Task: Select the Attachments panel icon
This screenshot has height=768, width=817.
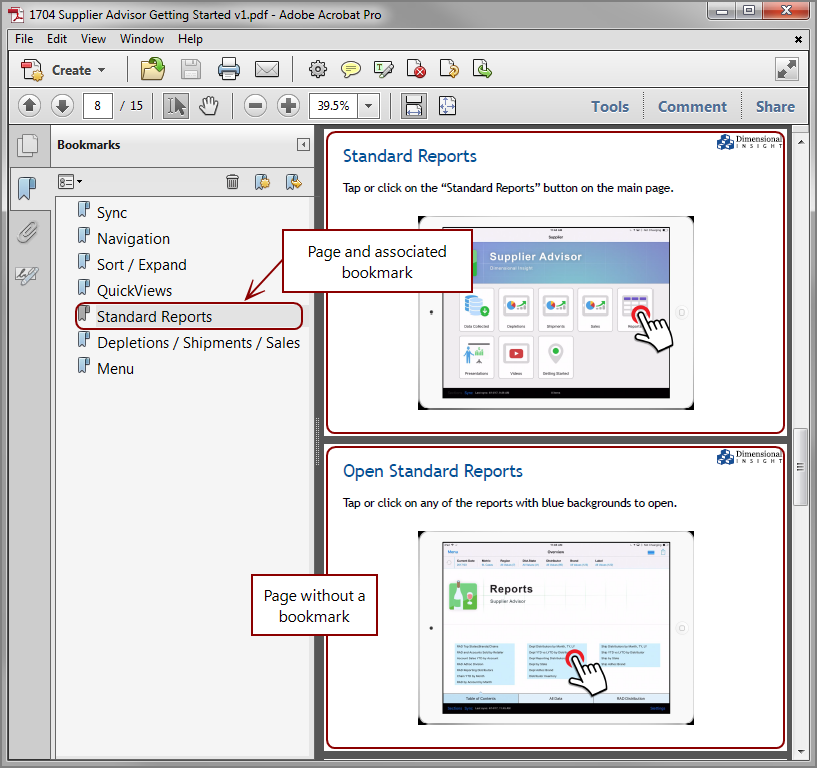Action: [x=27, y=231]
